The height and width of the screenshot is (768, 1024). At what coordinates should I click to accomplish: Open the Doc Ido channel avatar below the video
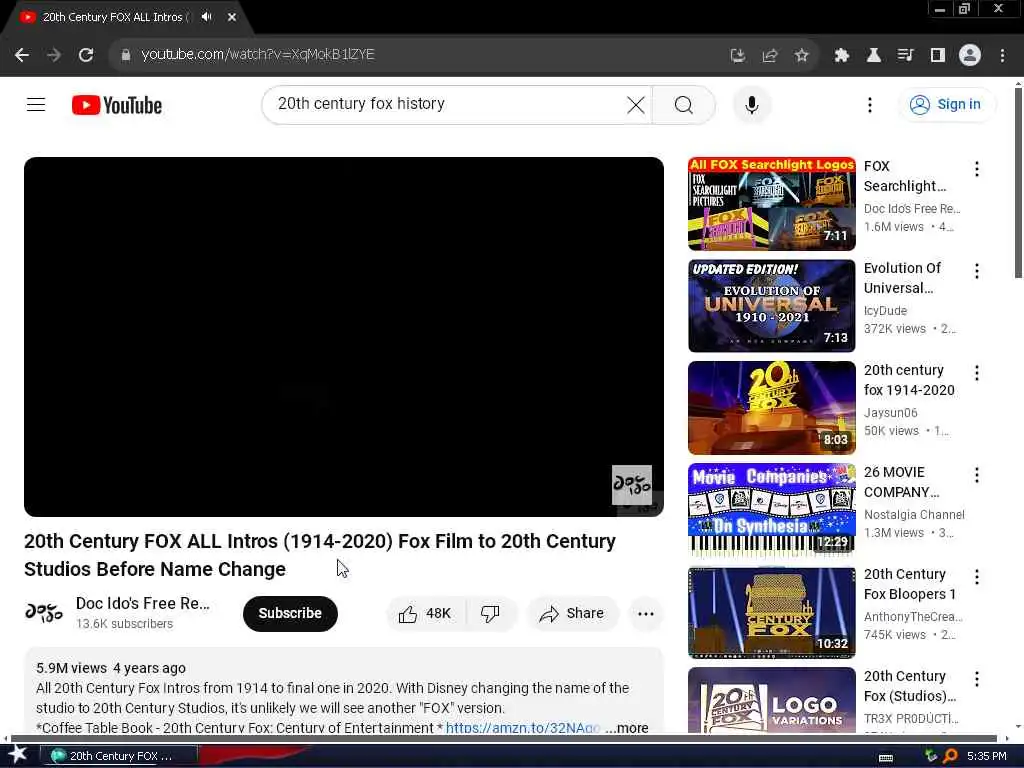click(43, 613)
